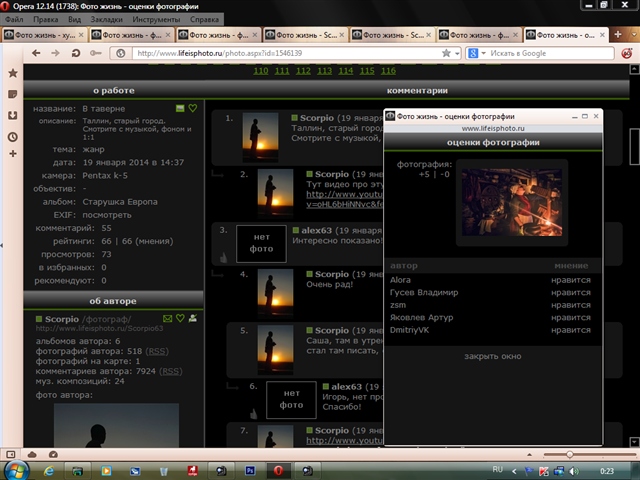Click the plus icon to add sidebar panel
The image size is (640, 480).
13,154
